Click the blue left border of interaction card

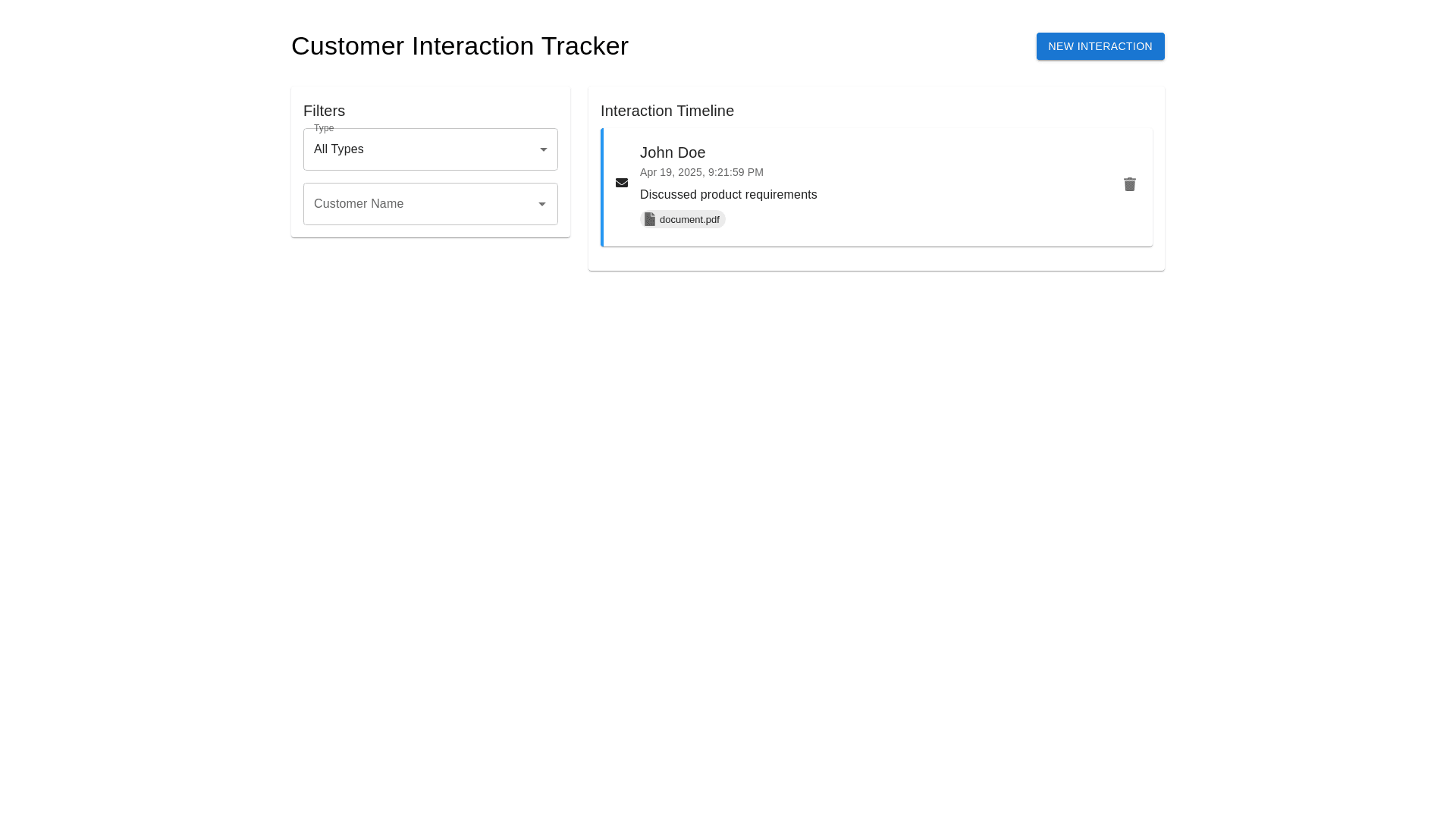pyautogui.click(x=602, y=187)
